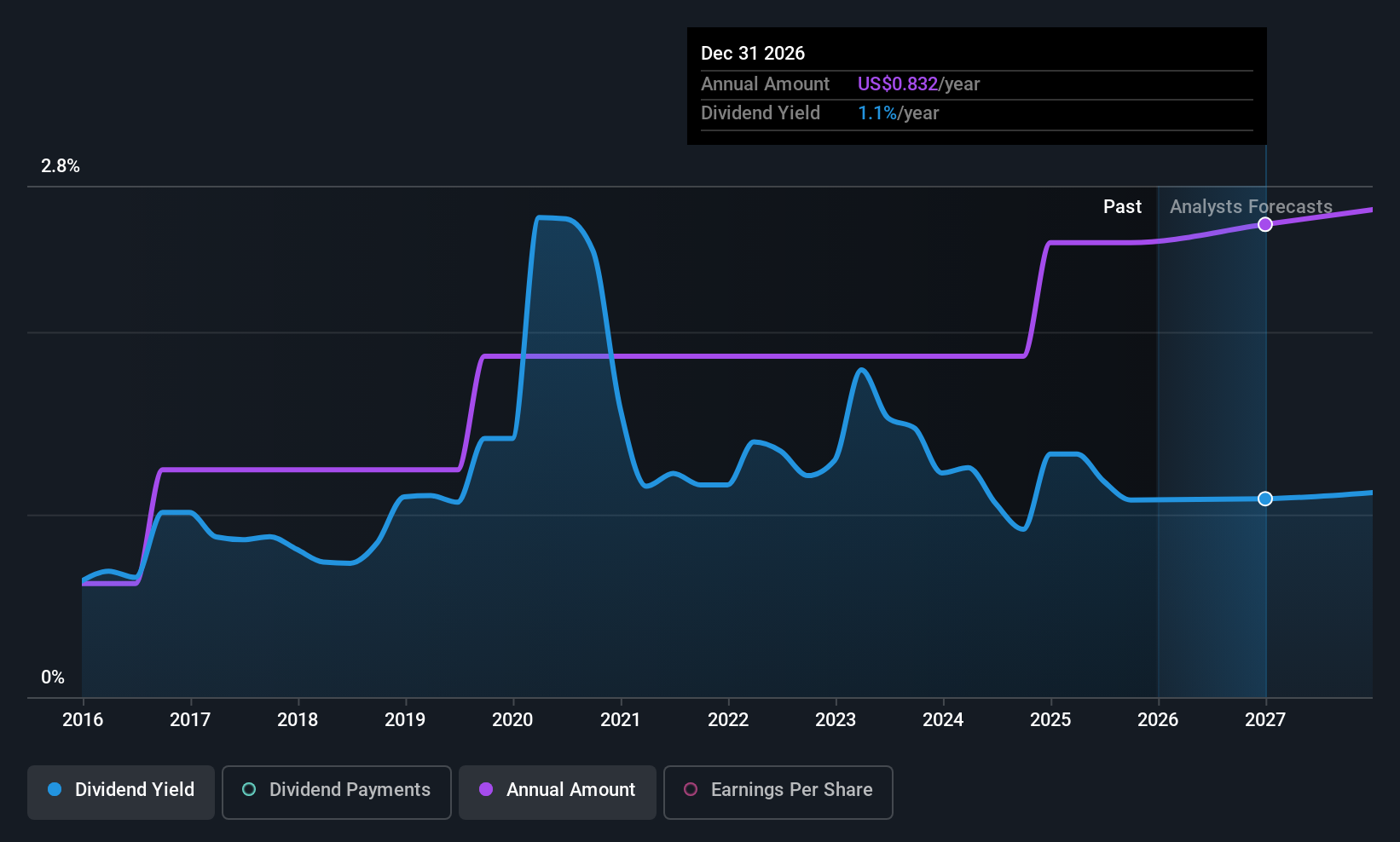Select the purple Annual Amount data point marker

[x=1265, y=224]
